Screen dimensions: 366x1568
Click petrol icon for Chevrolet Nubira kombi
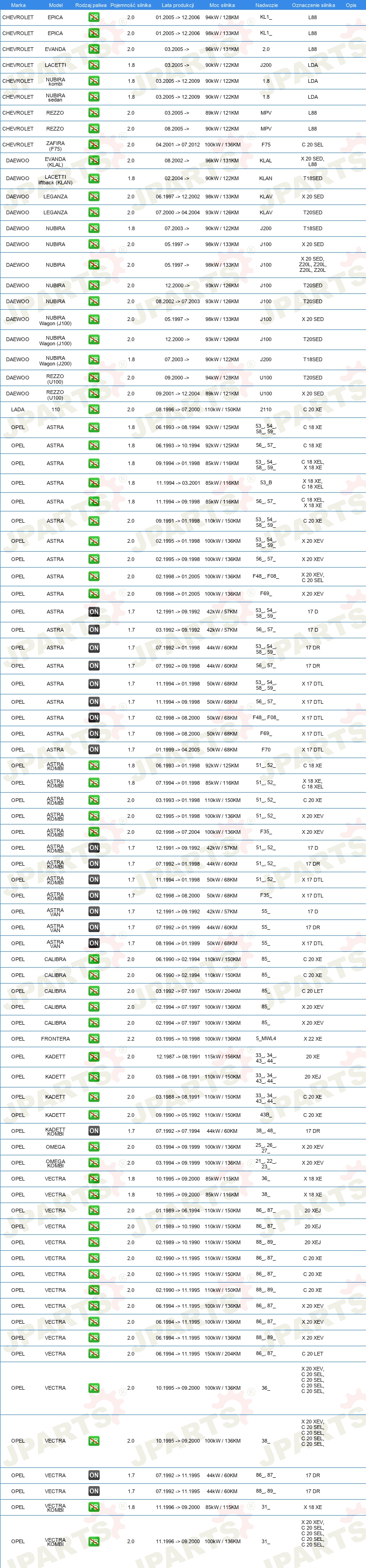[94, 81]
